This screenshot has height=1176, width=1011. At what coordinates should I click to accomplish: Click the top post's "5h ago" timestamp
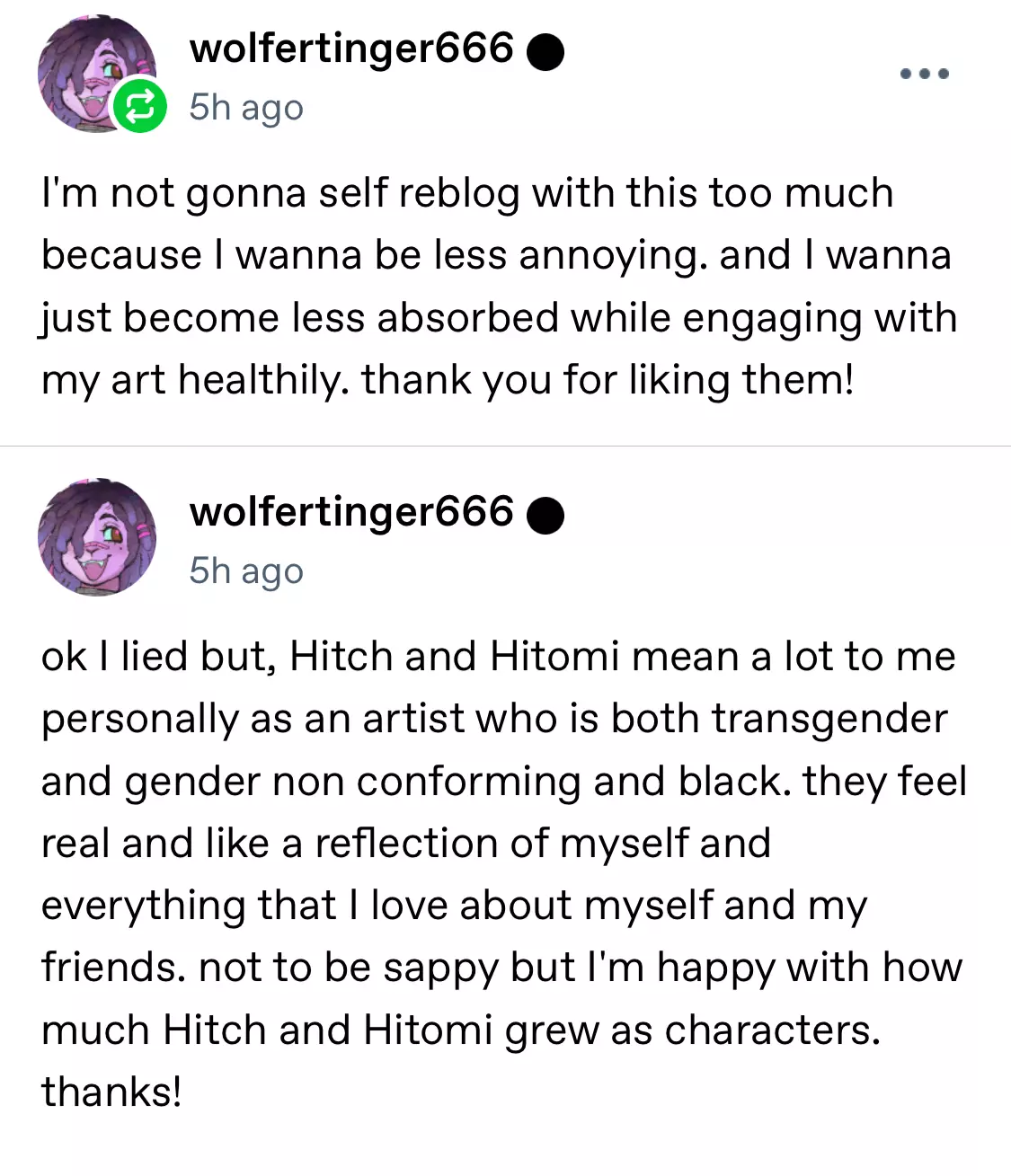click(x=245, y=108)
